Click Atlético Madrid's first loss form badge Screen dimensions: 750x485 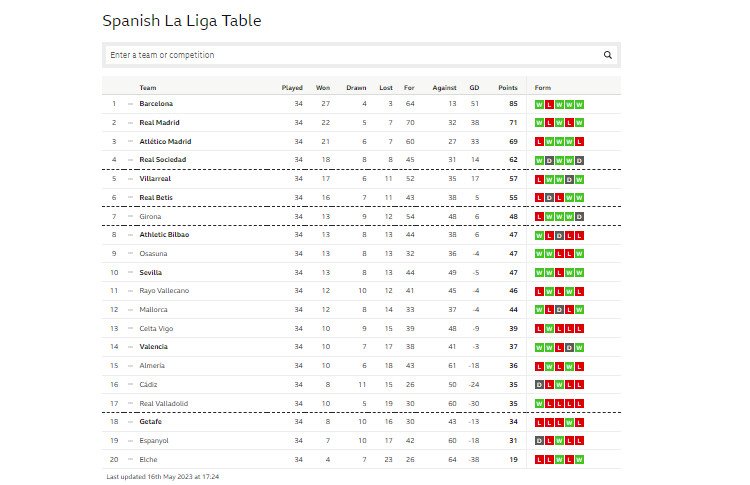(x=539, y=142)
